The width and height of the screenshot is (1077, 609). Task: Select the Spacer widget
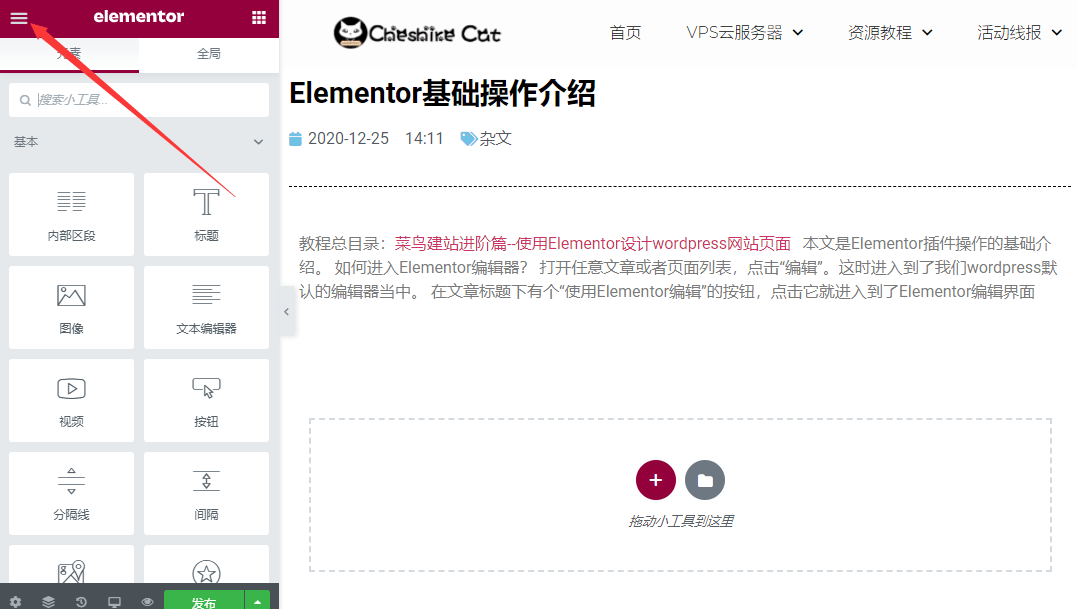pyautogui.click(x=205, y=492)
